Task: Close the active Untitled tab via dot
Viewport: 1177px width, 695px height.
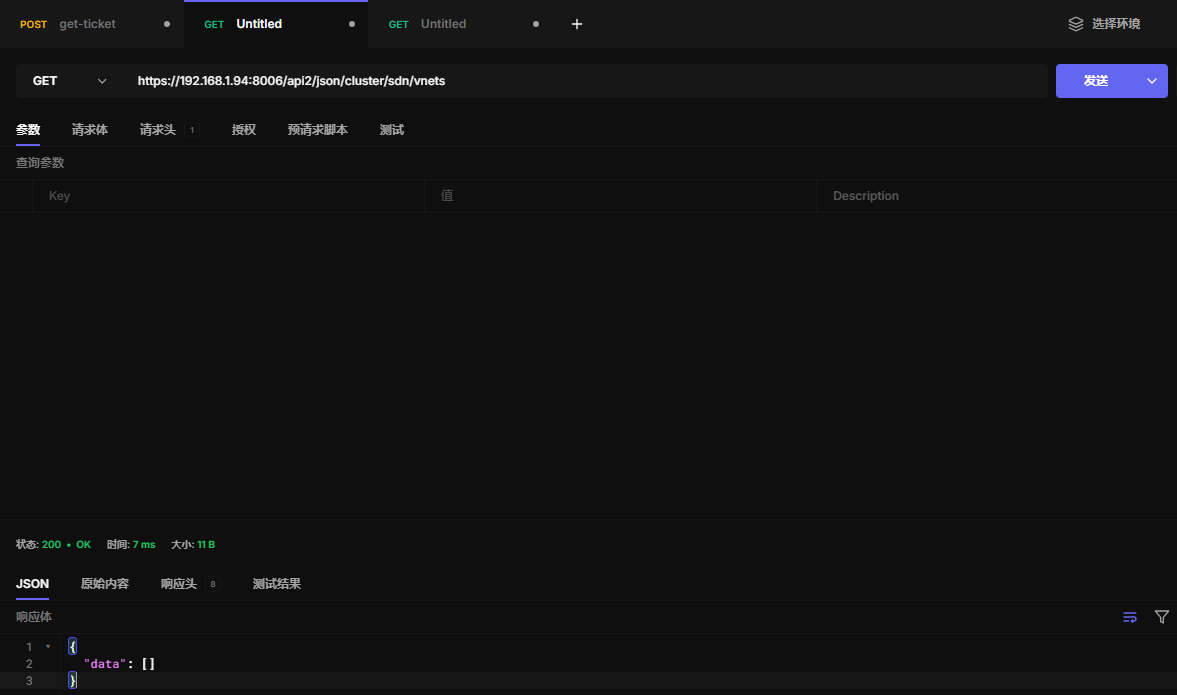Action: tap(351, 24)
